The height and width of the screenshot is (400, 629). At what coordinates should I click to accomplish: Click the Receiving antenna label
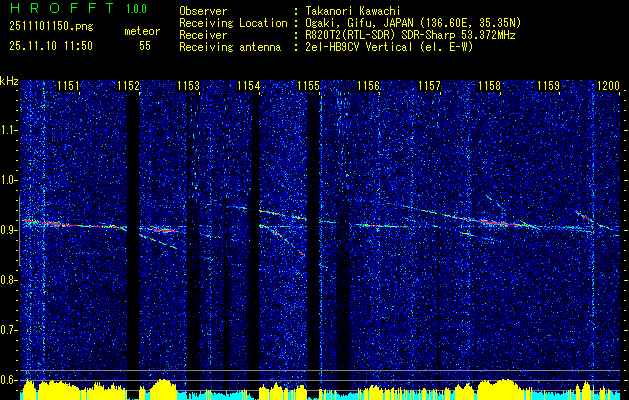[230, 47]
